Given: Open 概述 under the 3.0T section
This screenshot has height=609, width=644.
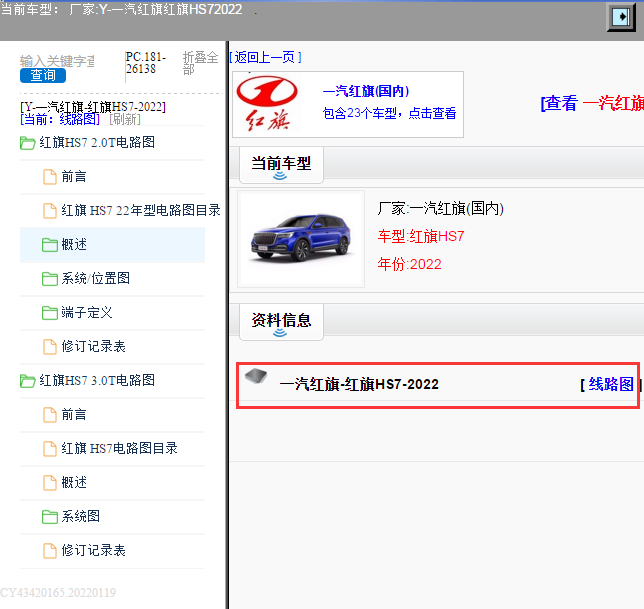Looking at the screenshot, I should coord(74,482).
